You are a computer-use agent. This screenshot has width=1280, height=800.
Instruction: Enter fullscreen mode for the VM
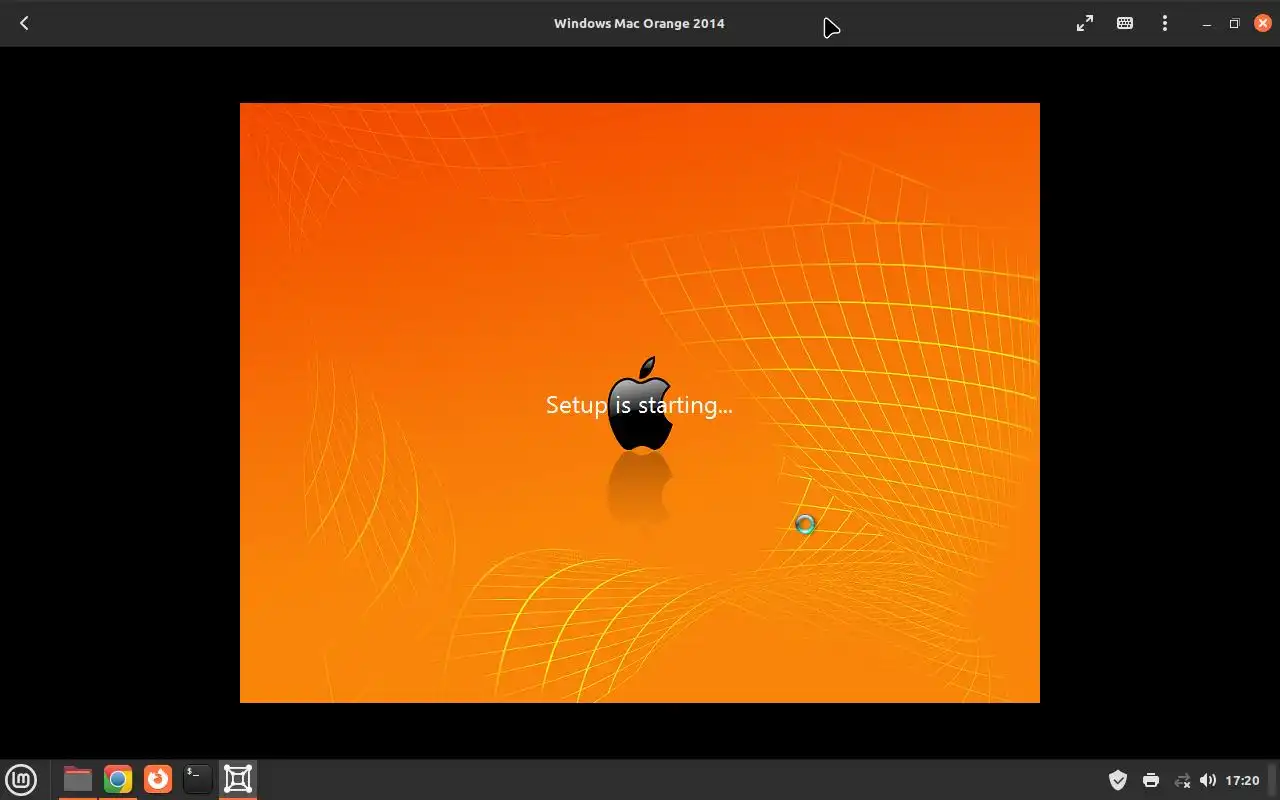(x=1085, y=23)
